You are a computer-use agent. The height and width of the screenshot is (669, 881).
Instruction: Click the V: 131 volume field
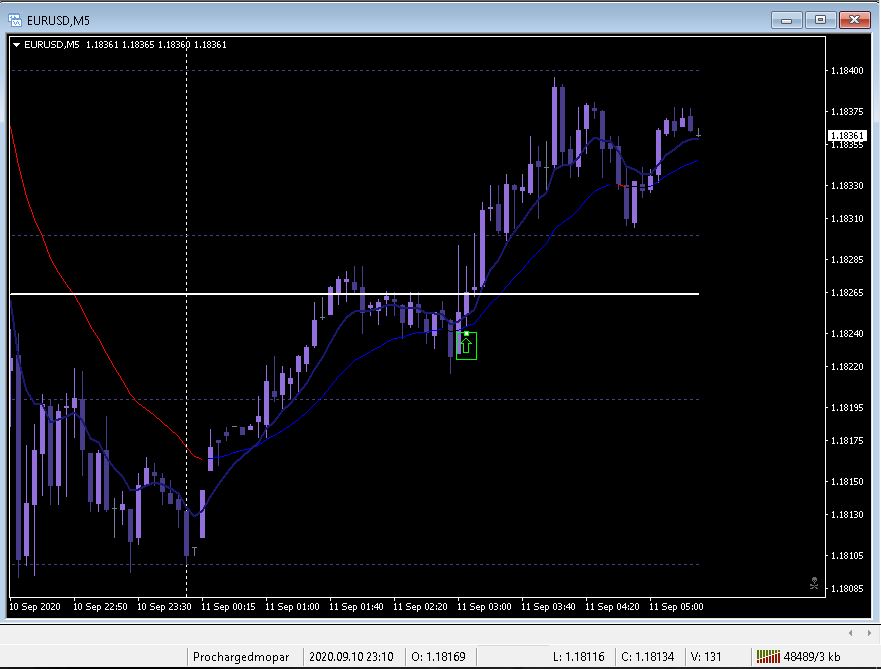pos(706,657)
